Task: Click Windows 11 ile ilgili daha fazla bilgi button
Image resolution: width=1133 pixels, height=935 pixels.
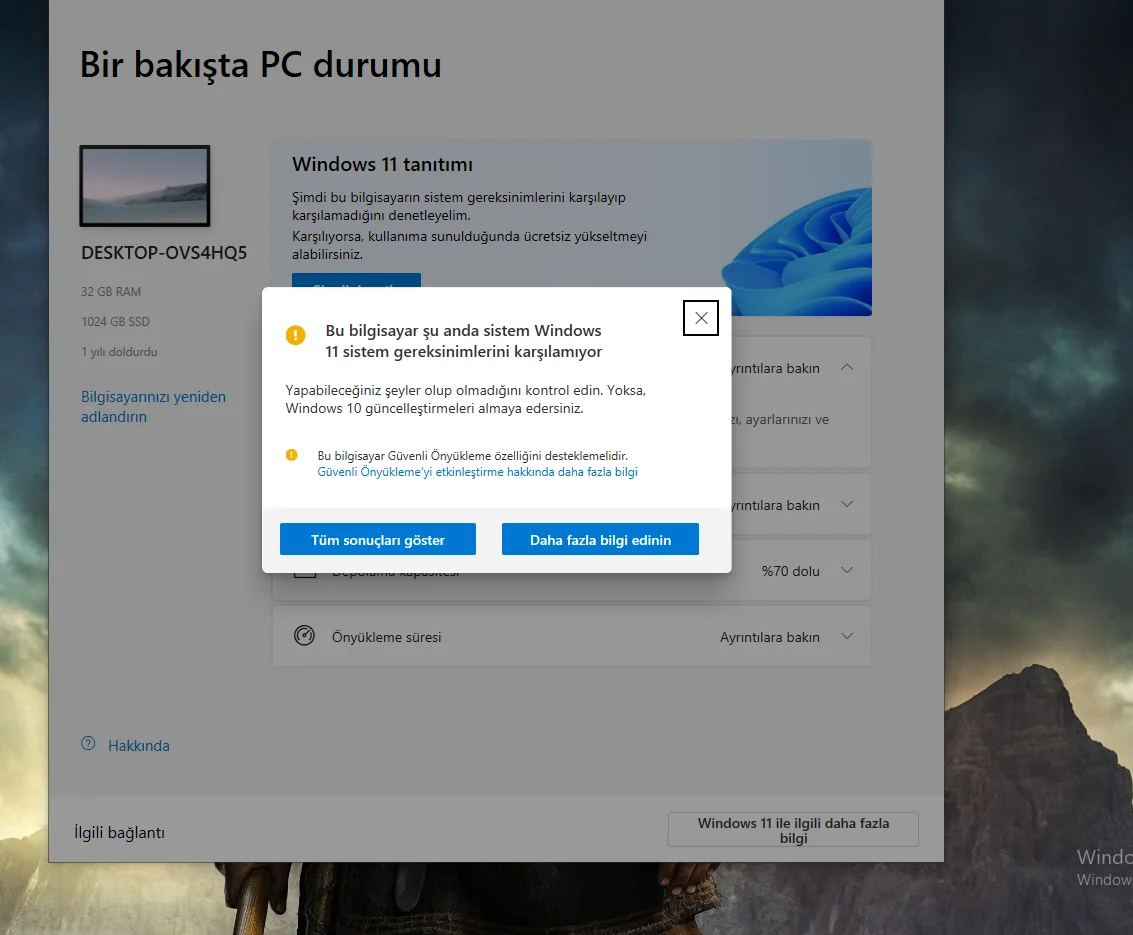Action: (x=793, y=830)
